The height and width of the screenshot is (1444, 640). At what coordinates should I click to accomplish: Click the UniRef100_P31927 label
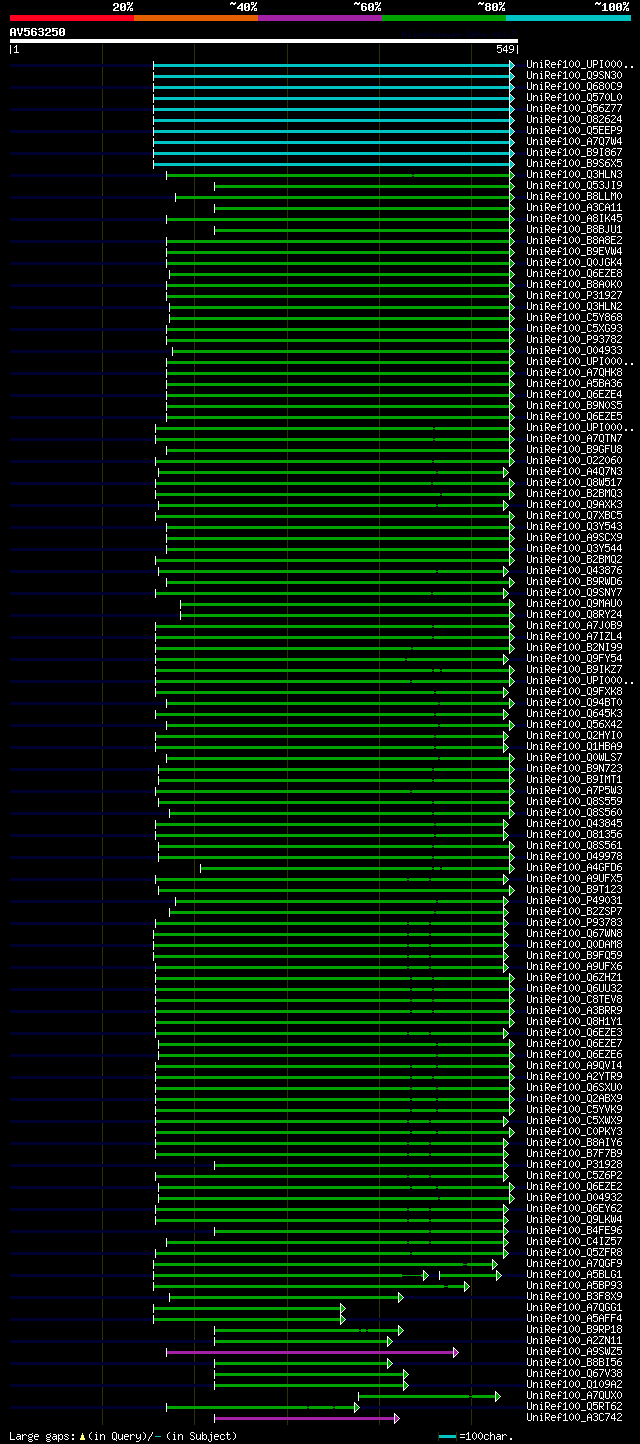tap(574, 295)
